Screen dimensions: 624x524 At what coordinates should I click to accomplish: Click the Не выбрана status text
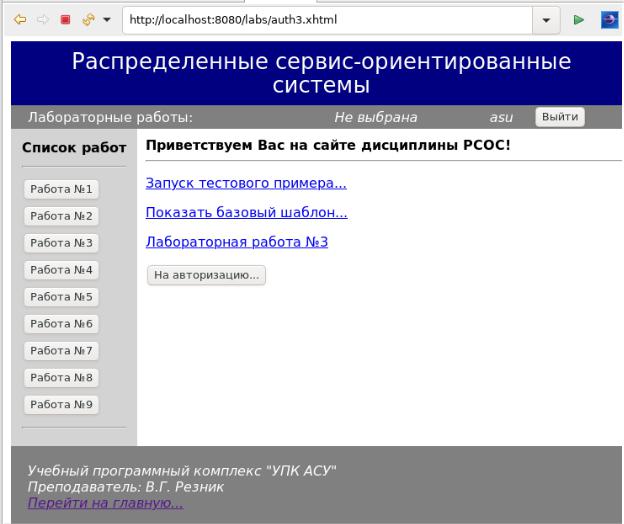point(376,117)
